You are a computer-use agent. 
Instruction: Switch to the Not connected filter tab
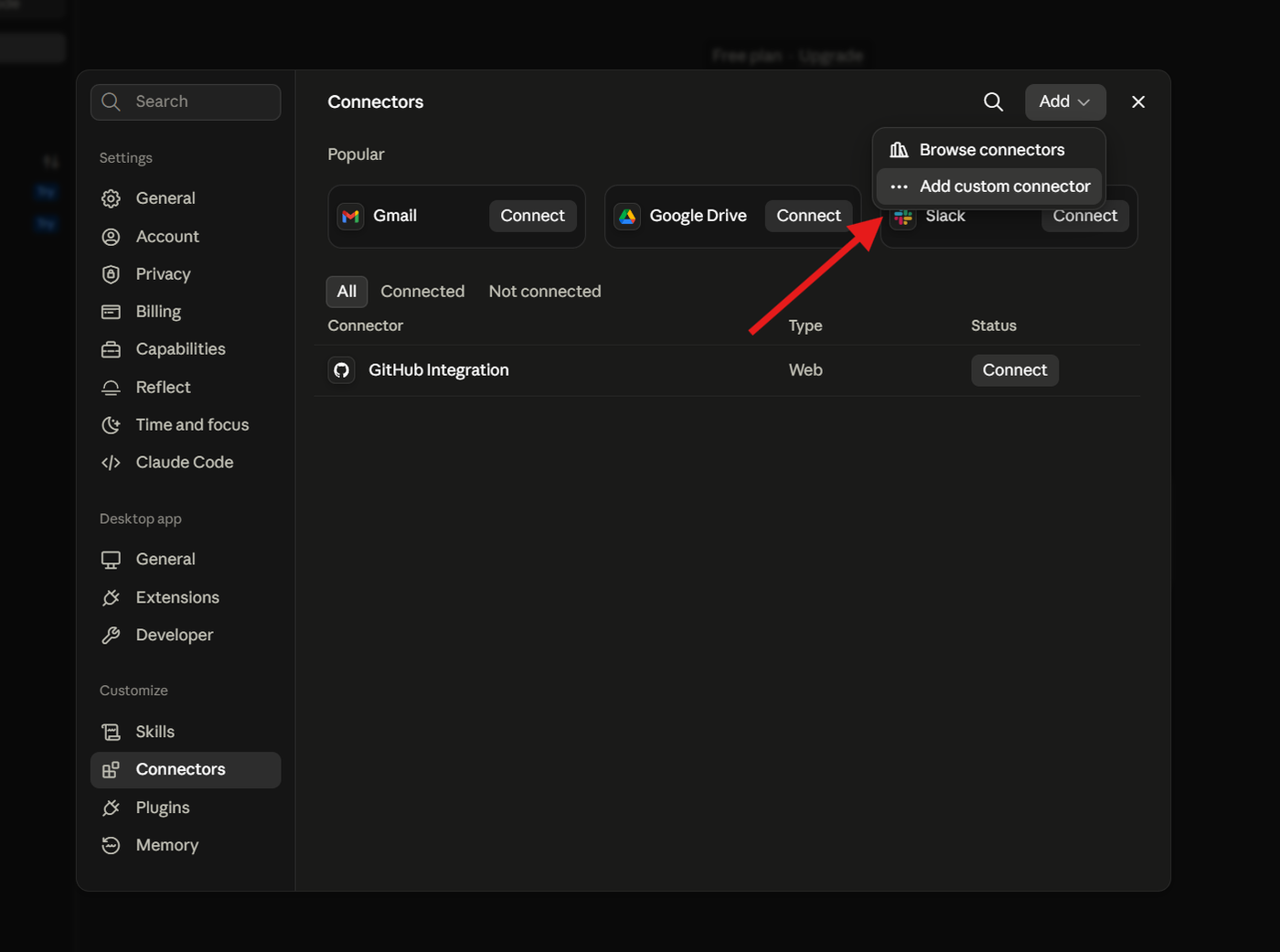pos(545,292)
